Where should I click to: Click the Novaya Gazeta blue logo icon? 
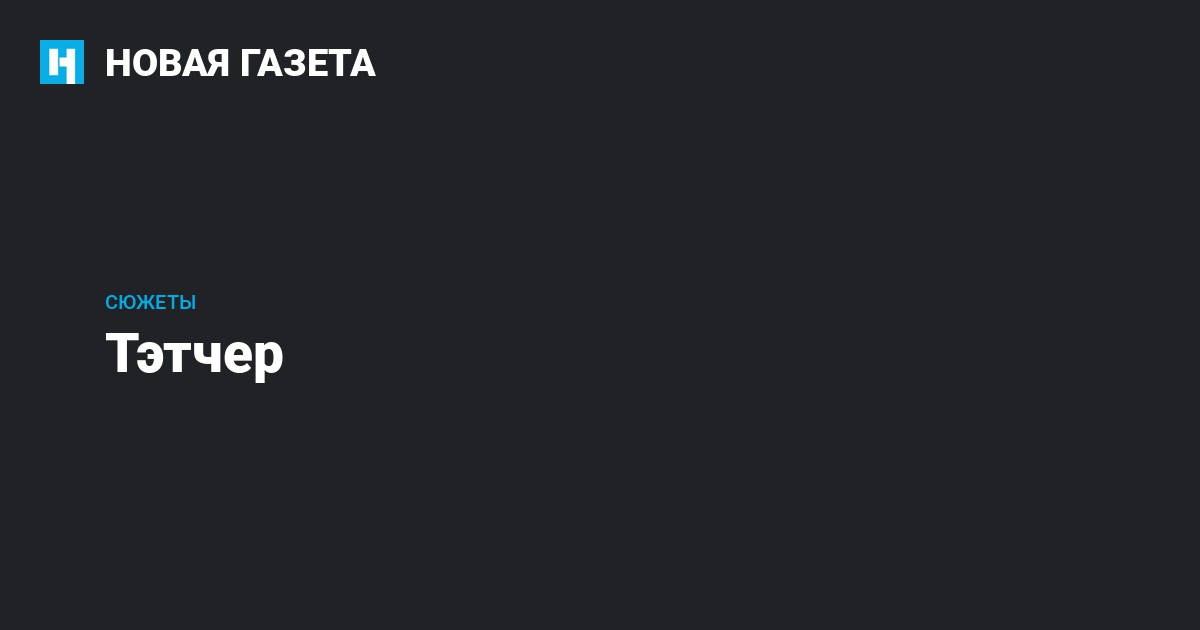(x=62, y=62)
